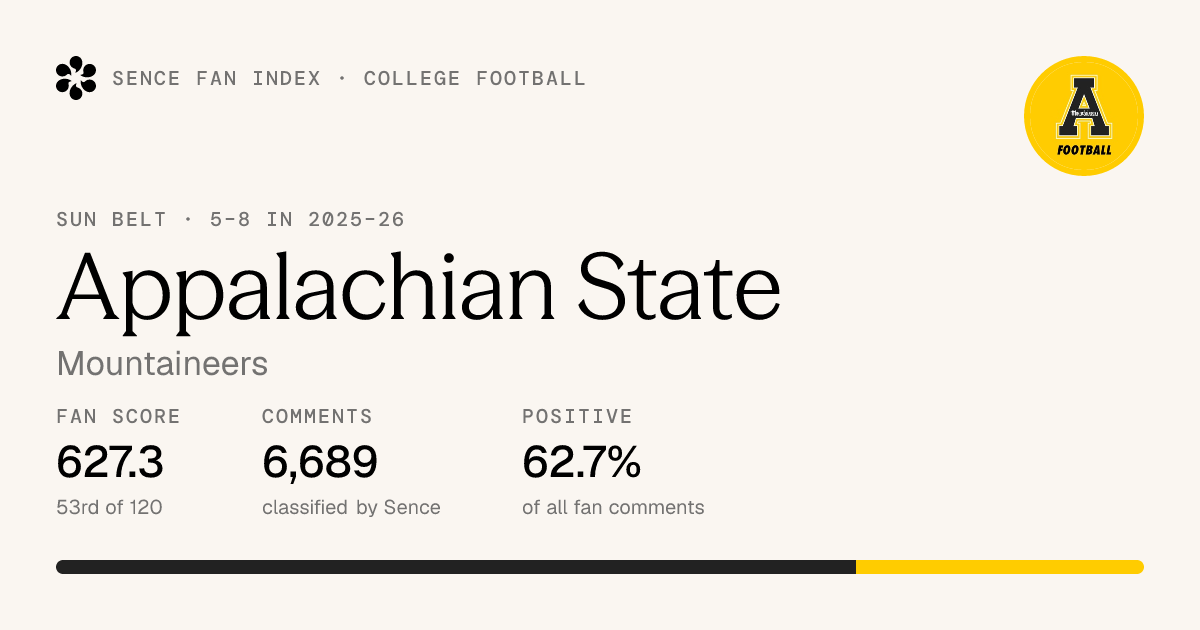Click the COLLEGE FOOTBALL header label
1200x630 pixels.
pyautogui.click(x=475, y=79)
